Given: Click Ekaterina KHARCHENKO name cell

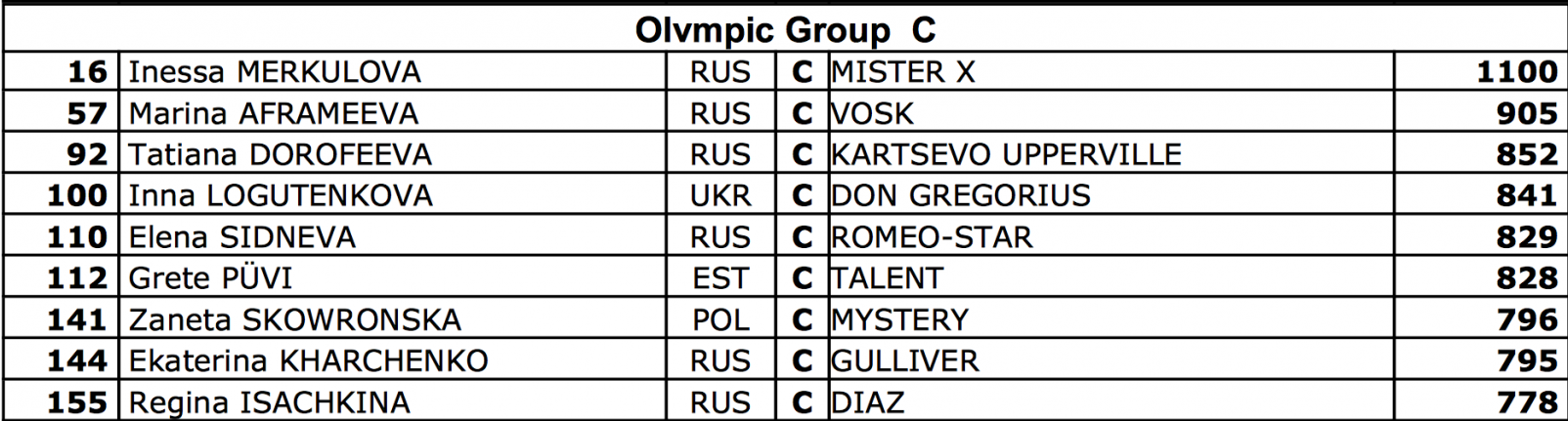Looking at the screenshot, I should 308,362.
